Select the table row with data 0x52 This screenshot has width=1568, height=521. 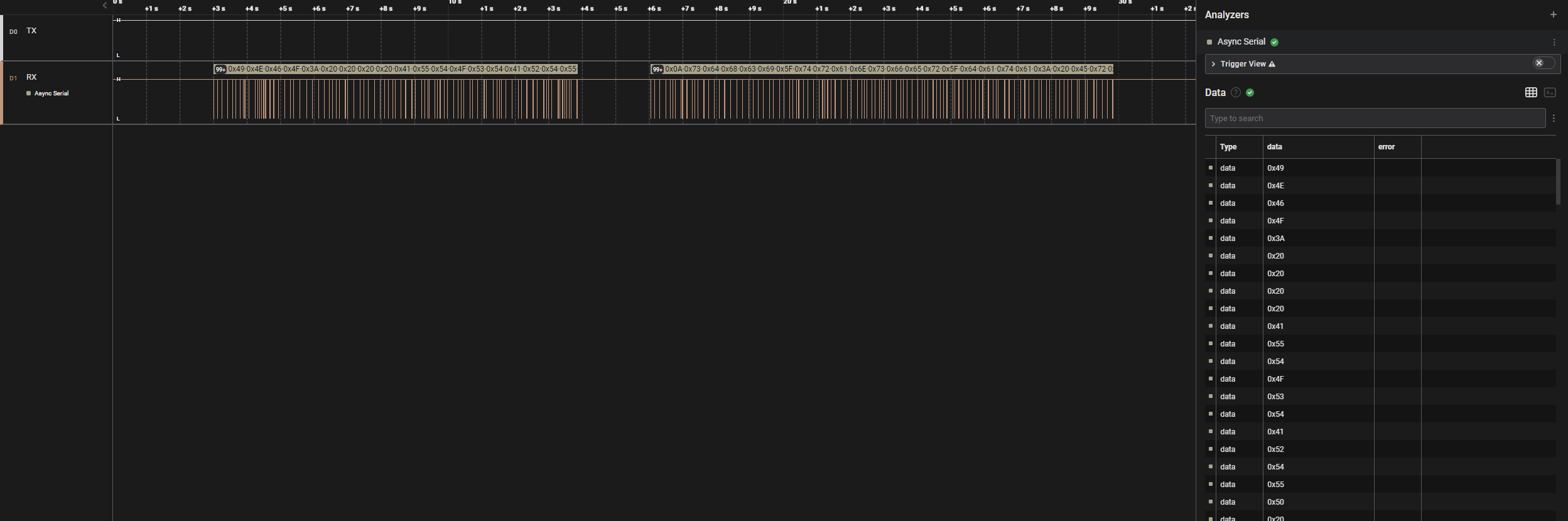point(1380,449)
